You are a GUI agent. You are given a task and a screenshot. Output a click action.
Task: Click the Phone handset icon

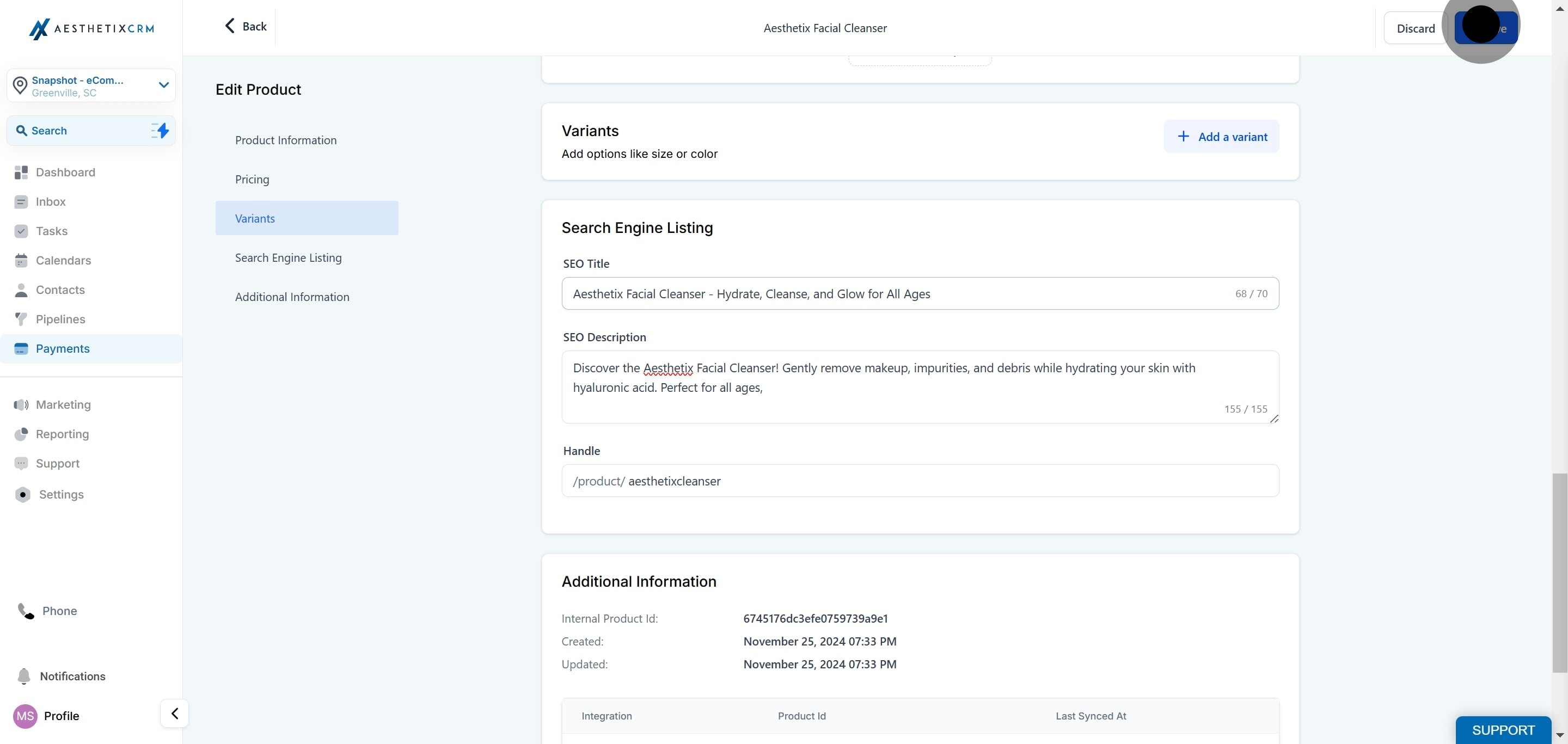pos(26,611)
